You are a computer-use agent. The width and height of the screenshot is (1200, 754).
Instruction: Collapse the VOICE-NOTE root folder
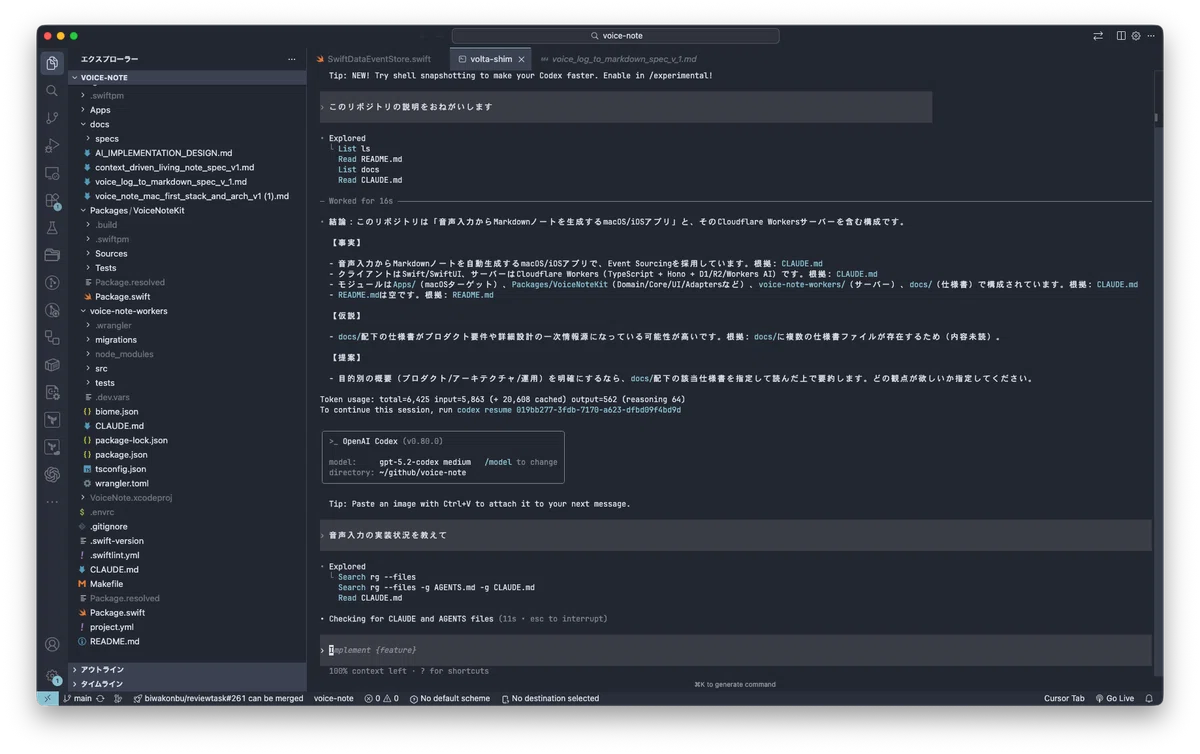click(x=188, y=77)
